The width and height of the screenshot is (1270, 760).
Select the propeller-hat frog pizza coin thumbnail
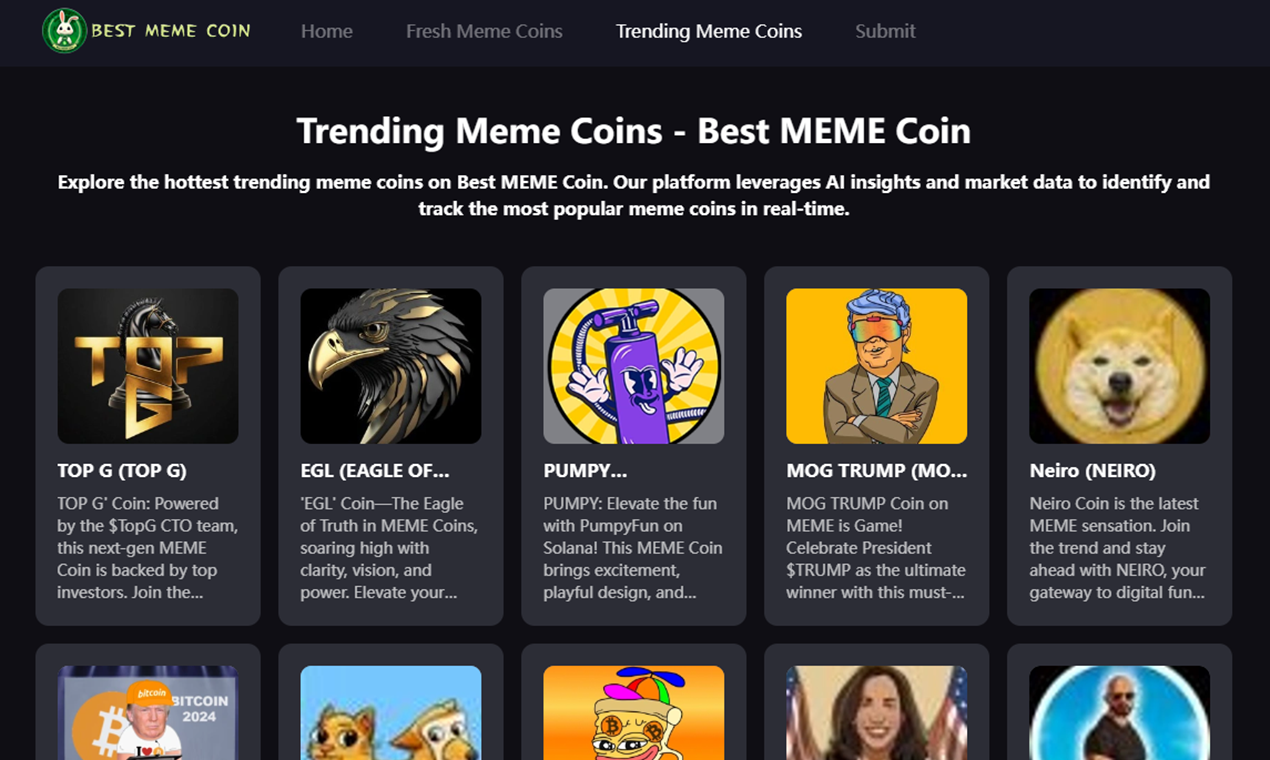click(634, 713)
